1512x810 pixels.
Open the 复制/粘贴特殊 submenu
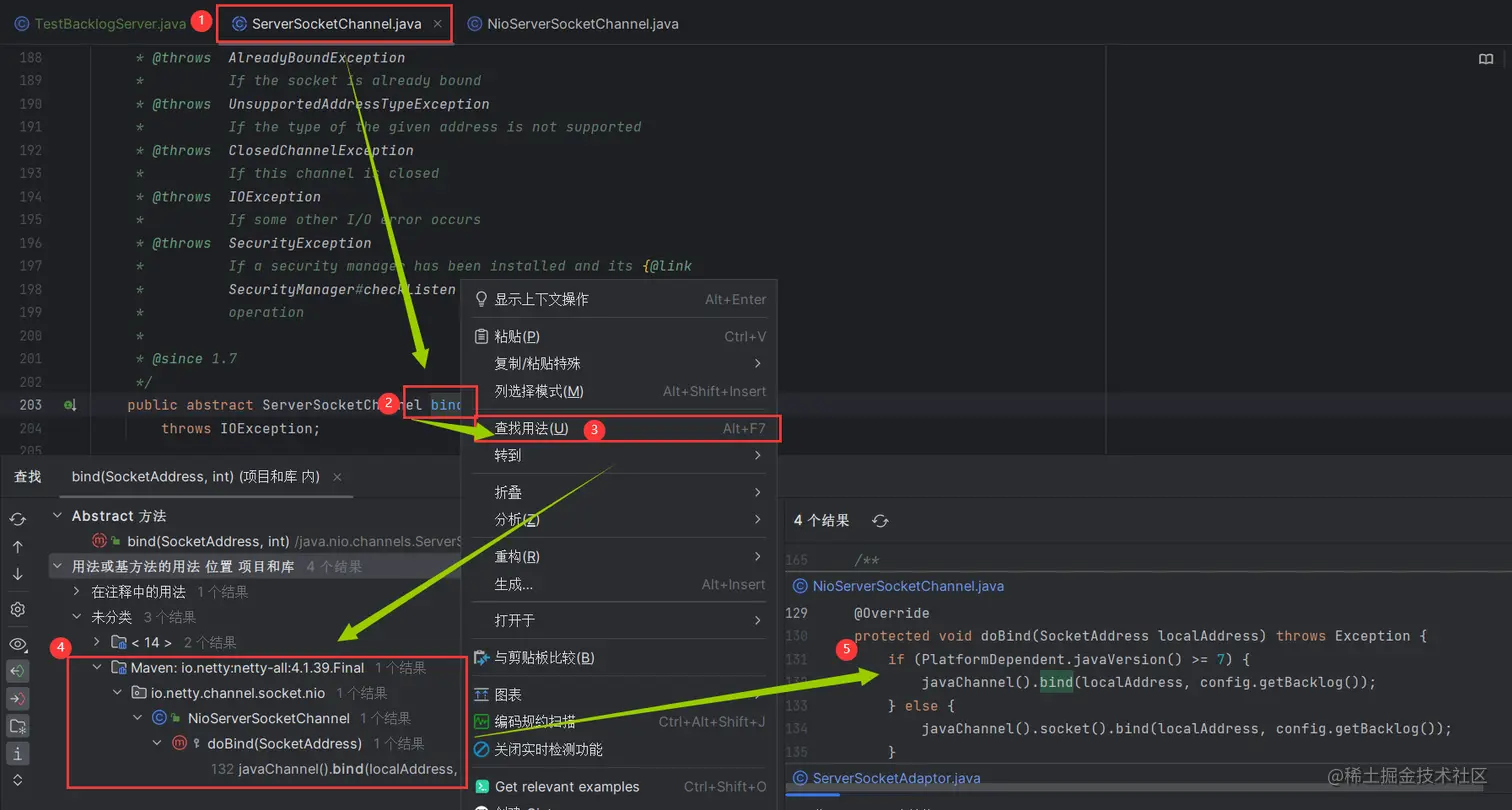point(620,364)
